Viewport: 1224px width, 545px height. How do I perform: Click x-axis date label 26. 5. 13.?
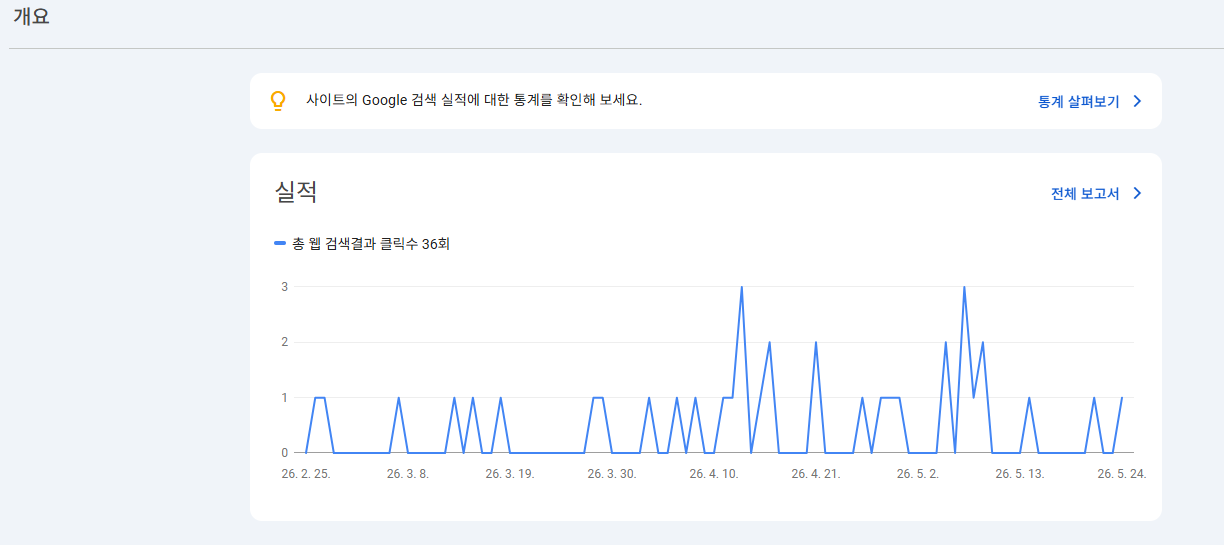click(x=1020, y=474)
